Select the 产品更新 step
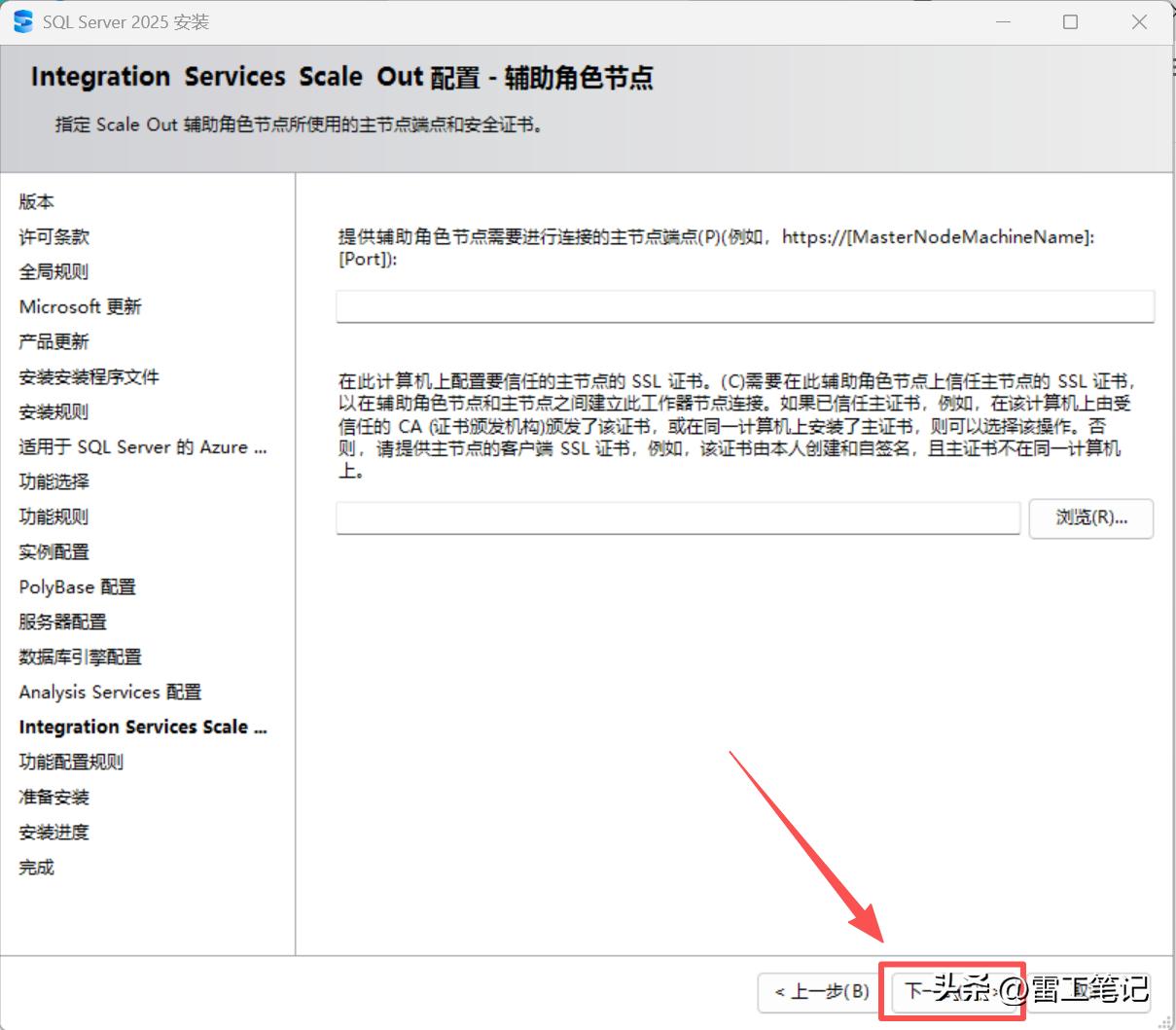Screen dimensions: 1176x1030 tap(54, 341)
